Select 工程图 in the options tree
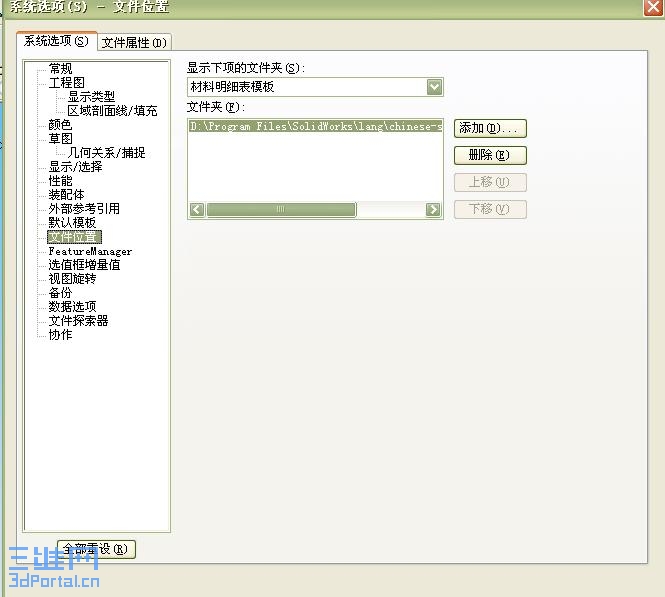This screenshot has height=597, width=665. tap(67, 82)
